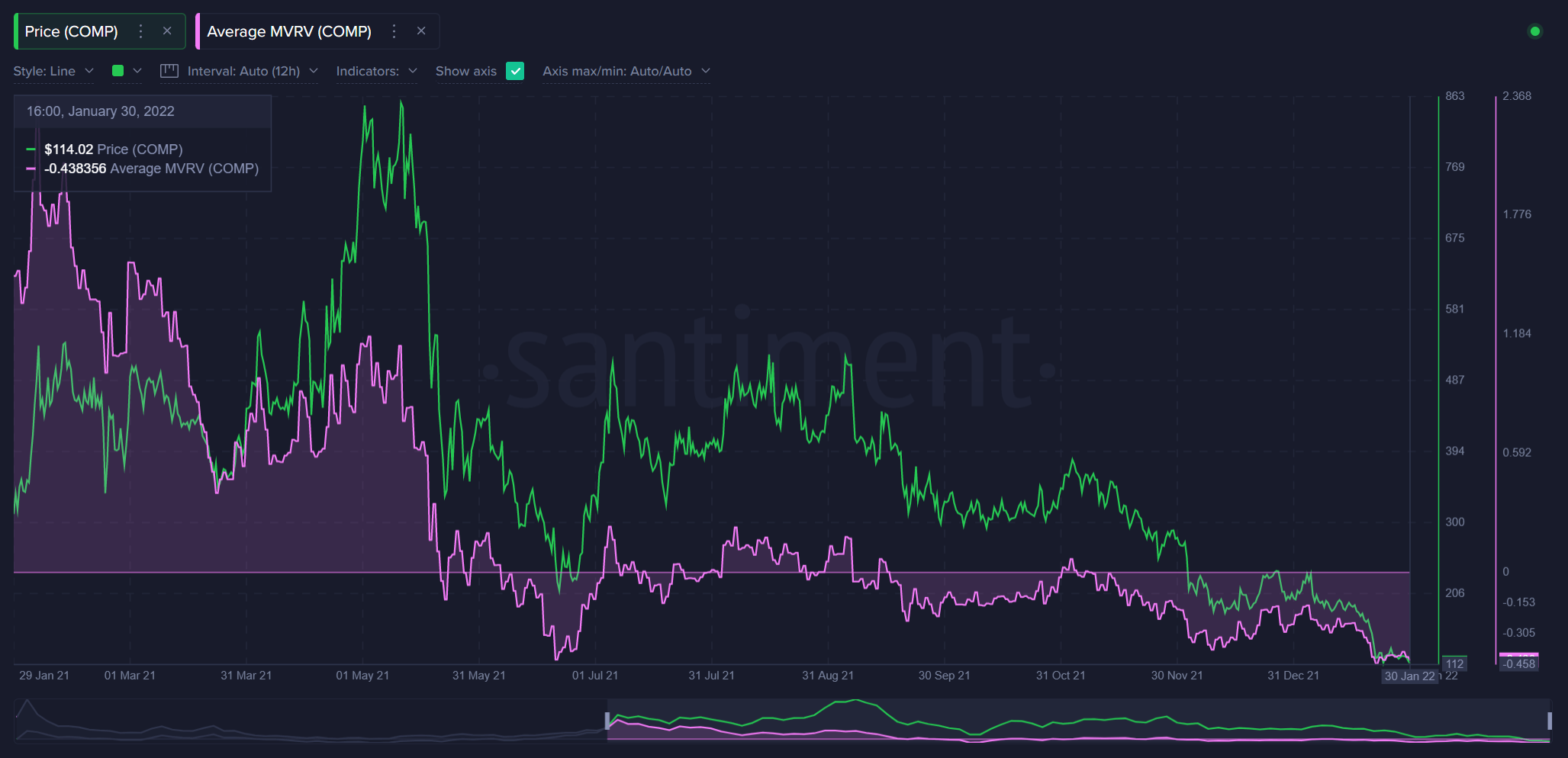The image size is (1568, 758).
Task: Open Axis max/min: Auto/Auto dropdown
Action: click(x=626, y=71)
